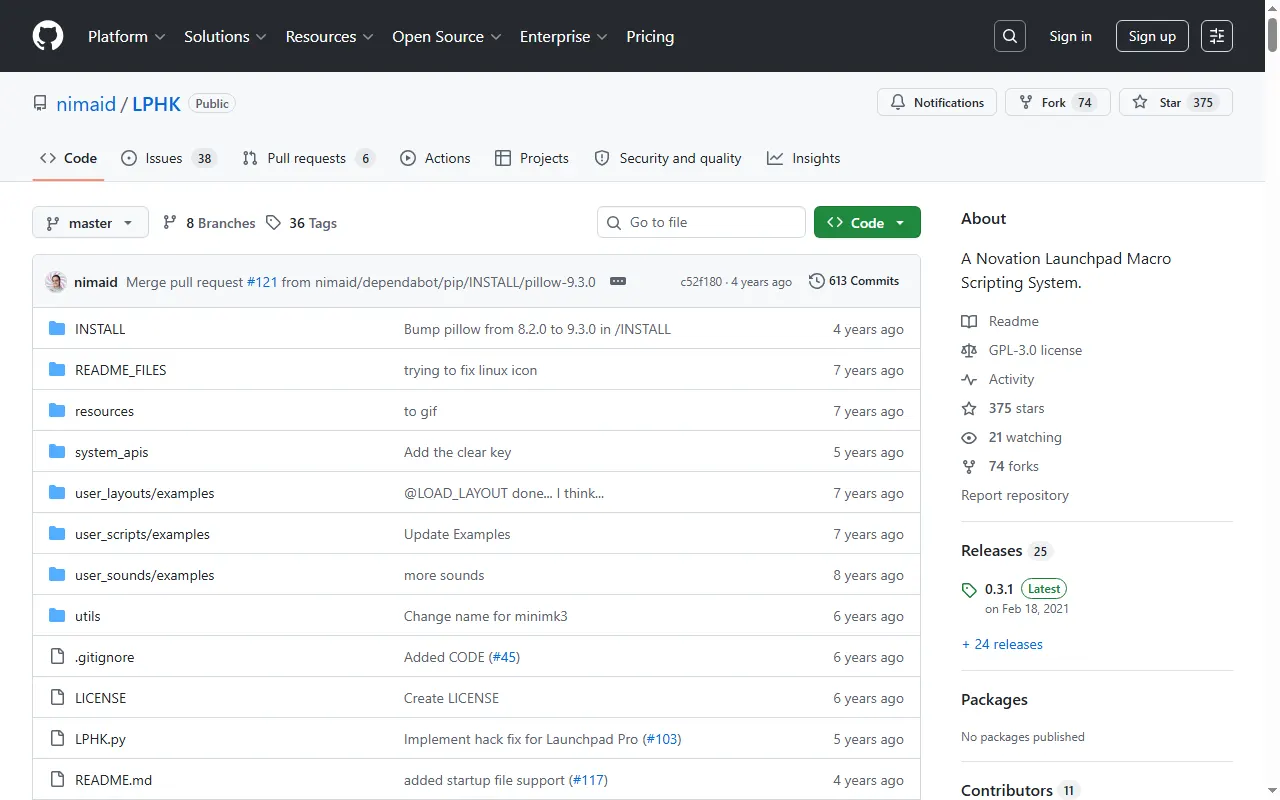Fork the repository with Fork button
Viewport: 1280px width, 800px height.
pos(1058,102)
